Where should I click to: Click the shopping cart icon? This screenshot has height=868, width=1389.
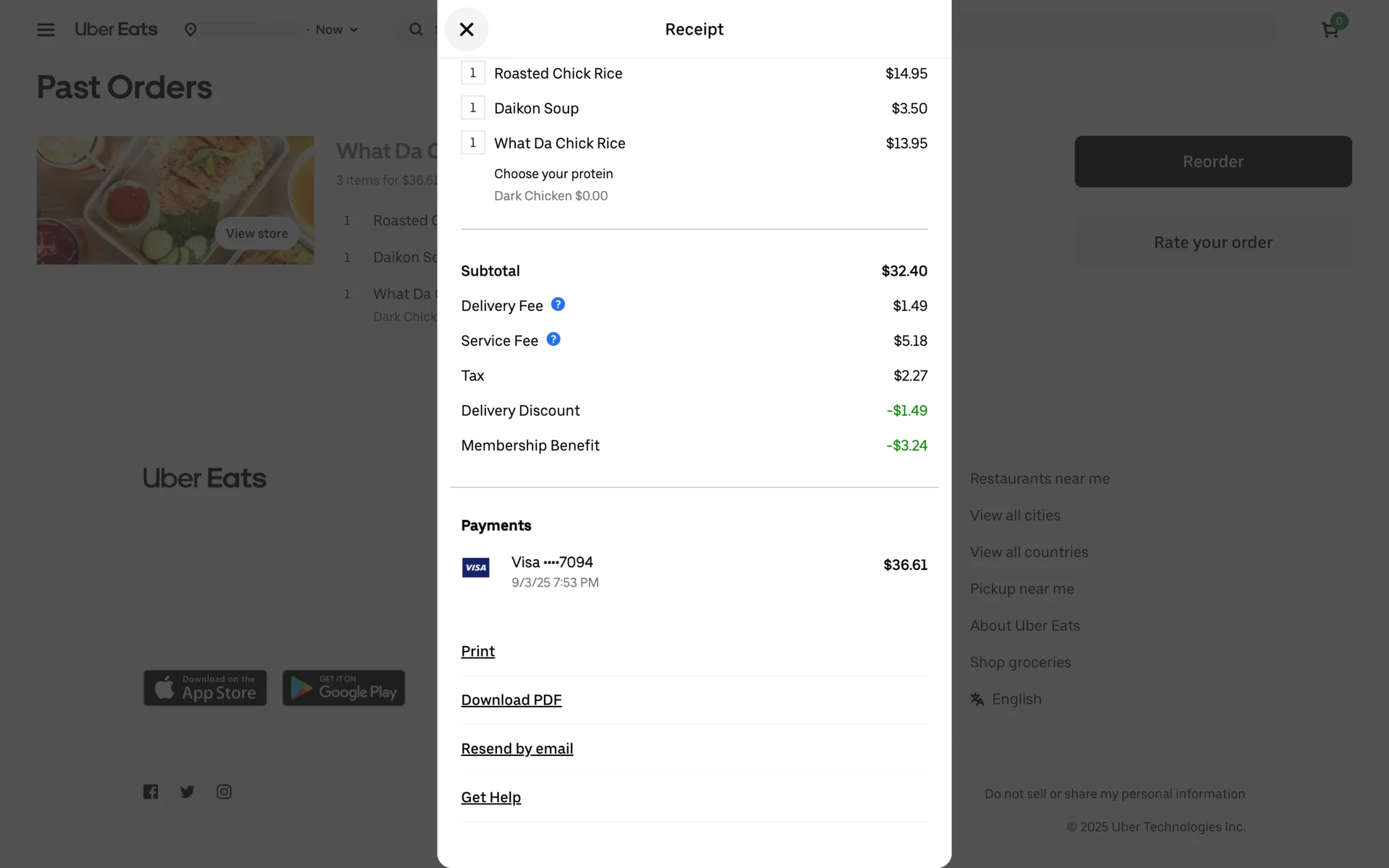(1330, 30)
